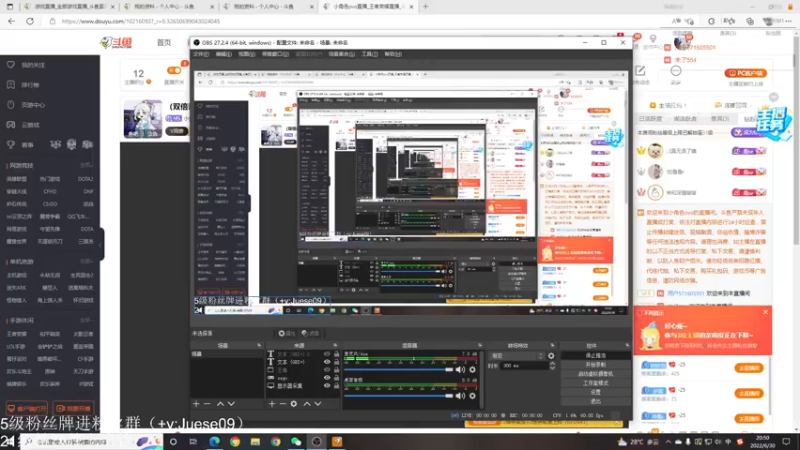Click 开始录制 button in OBS Controls

(595, 365)
